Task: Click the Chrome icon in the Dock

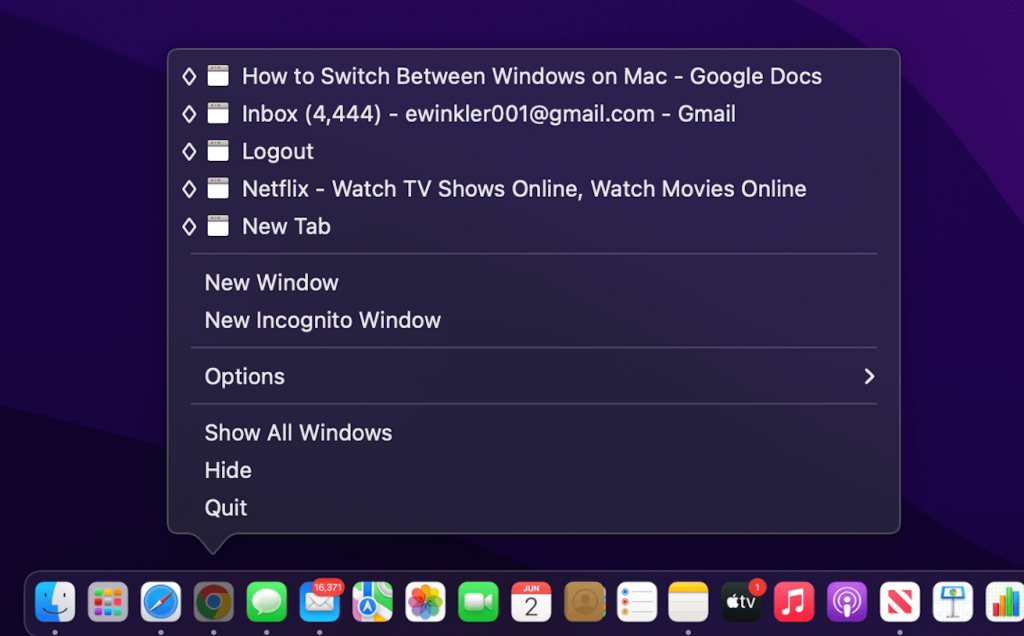Action: 214,601
